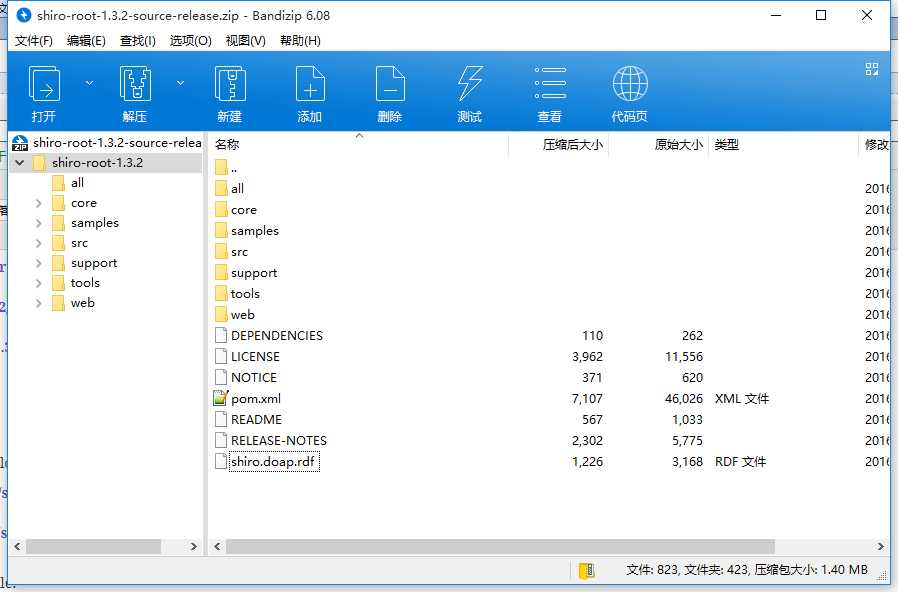The image size is (898, 592).
Task: Open the dropdown arrow next to 解压
Action: point(180,84)
